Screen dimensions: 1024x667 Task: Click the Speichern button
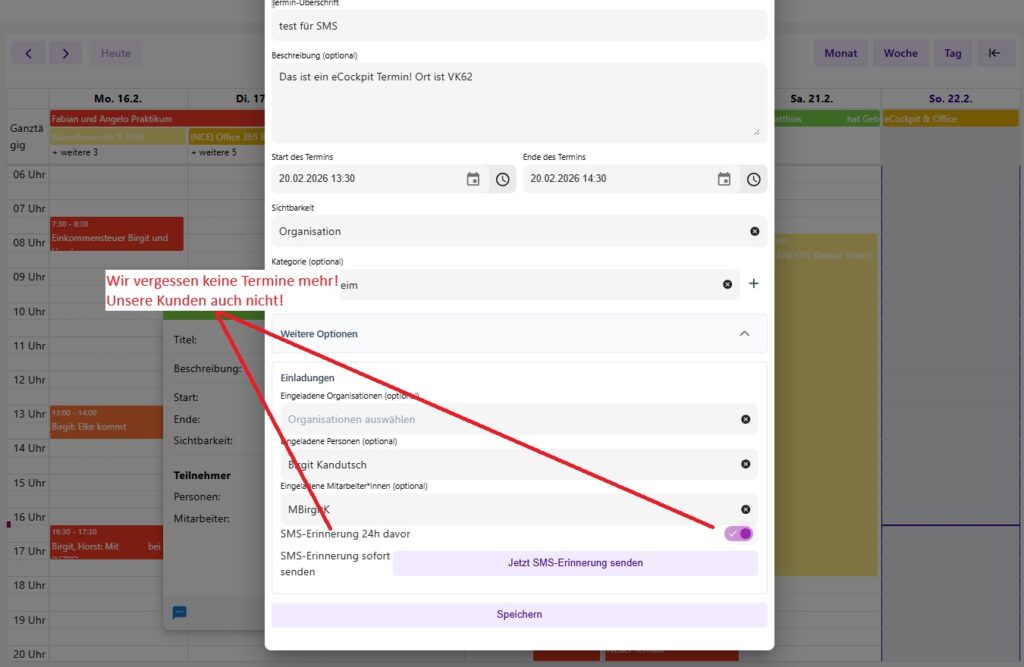coord(519,614)
